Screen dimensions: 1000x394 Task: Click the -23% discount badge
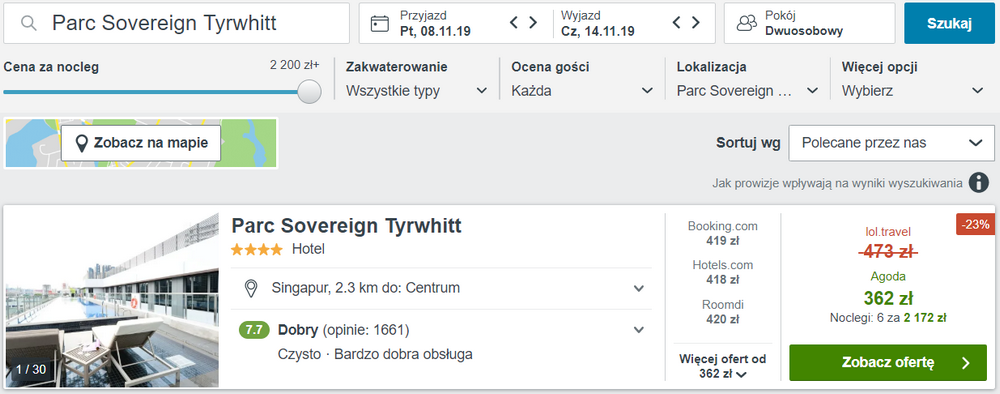[x=976, y=224]
